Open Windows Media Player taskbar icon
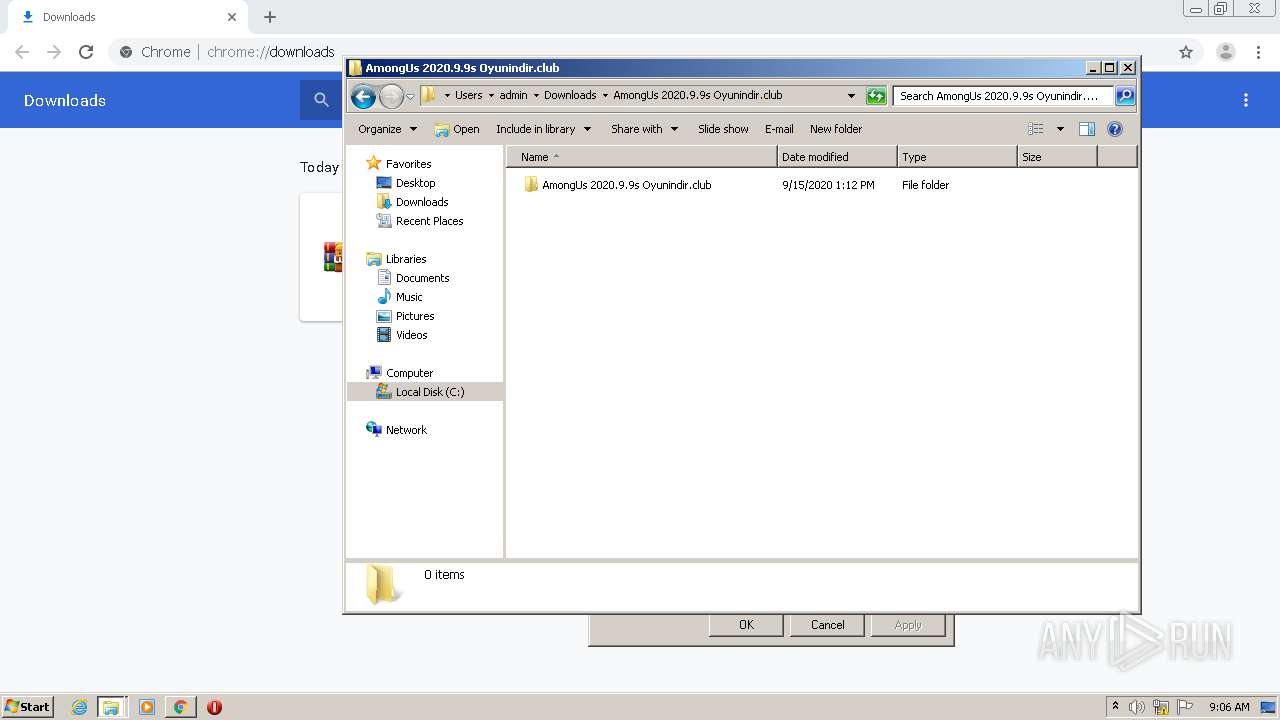The height and width of the screenshot is (720, 1280). coord(147,707)
